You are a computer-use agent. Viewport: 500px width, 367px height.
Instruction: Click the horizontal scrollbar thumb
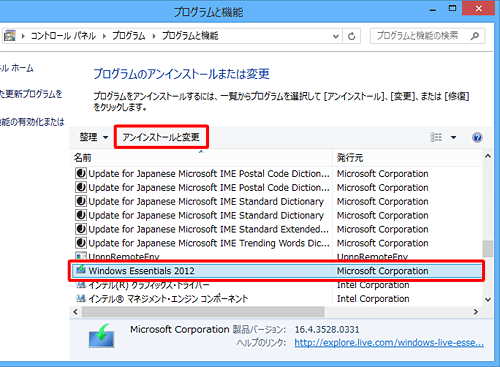point(203,312)
